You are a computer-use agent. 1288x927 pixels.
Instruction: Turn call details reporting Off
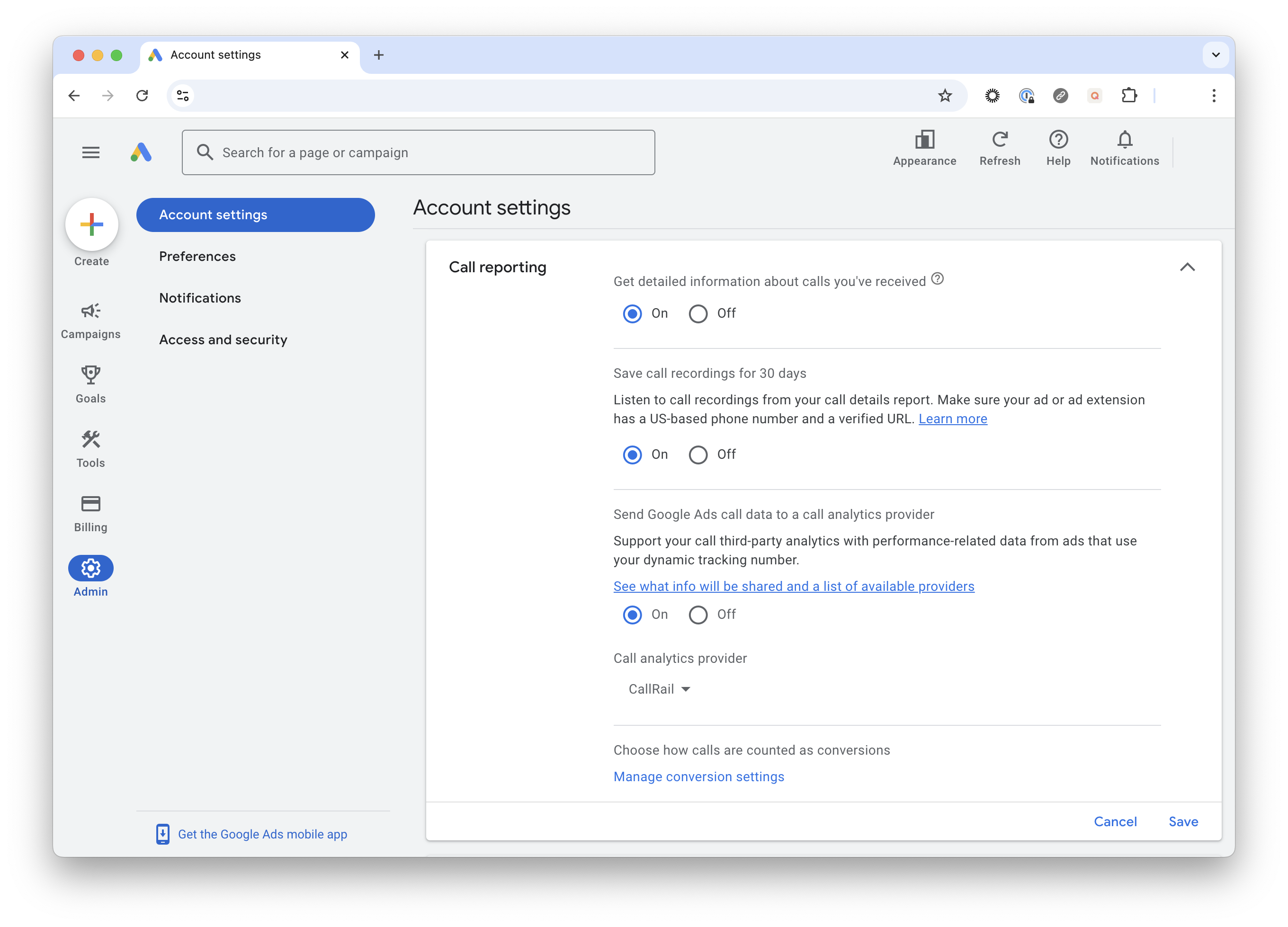(x=698, y=313)
